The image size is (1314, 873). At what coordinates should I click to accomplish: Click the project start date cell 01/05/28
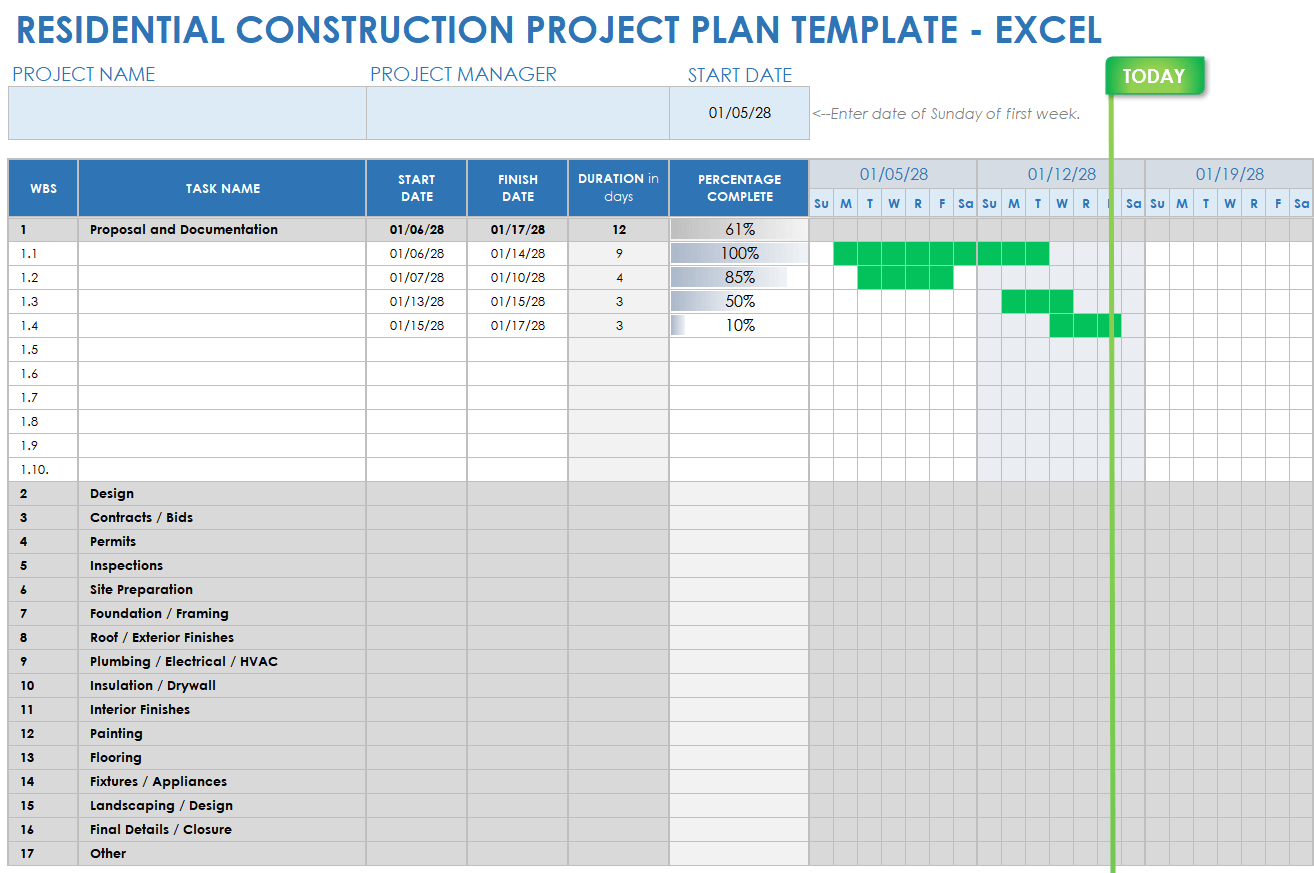(739, 113)
